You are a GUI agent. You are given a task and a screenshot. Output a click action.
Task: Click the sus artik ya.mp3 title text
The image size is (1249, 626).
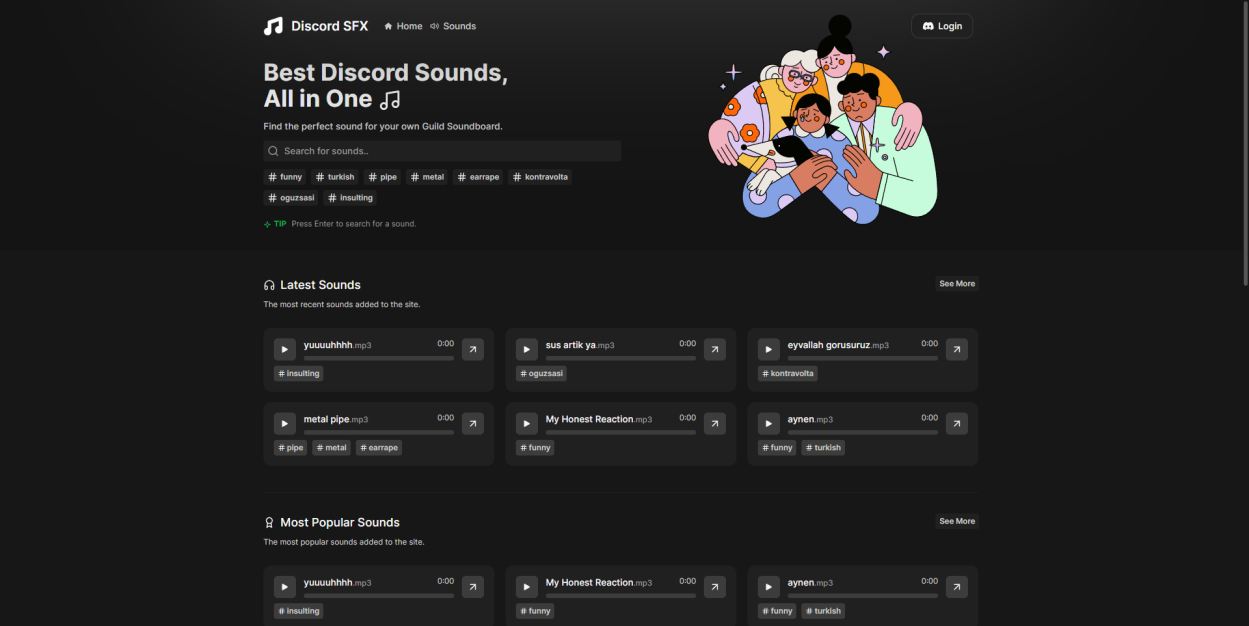pos(580,345)
